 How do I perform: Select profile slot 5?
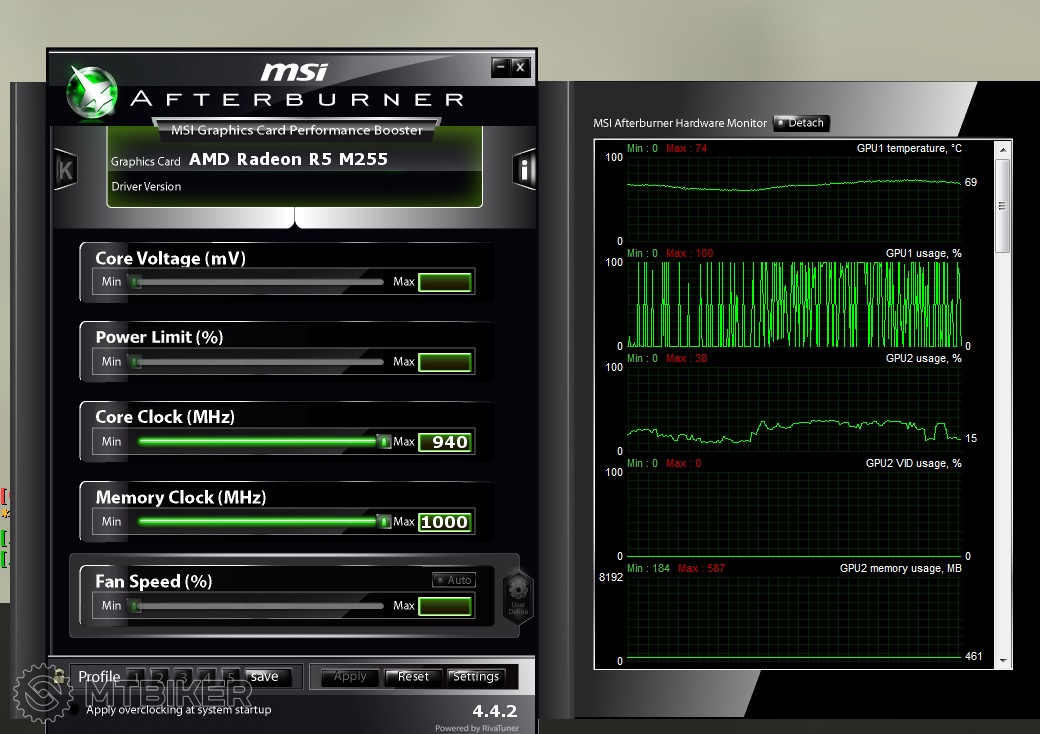[x=230, y=677]
